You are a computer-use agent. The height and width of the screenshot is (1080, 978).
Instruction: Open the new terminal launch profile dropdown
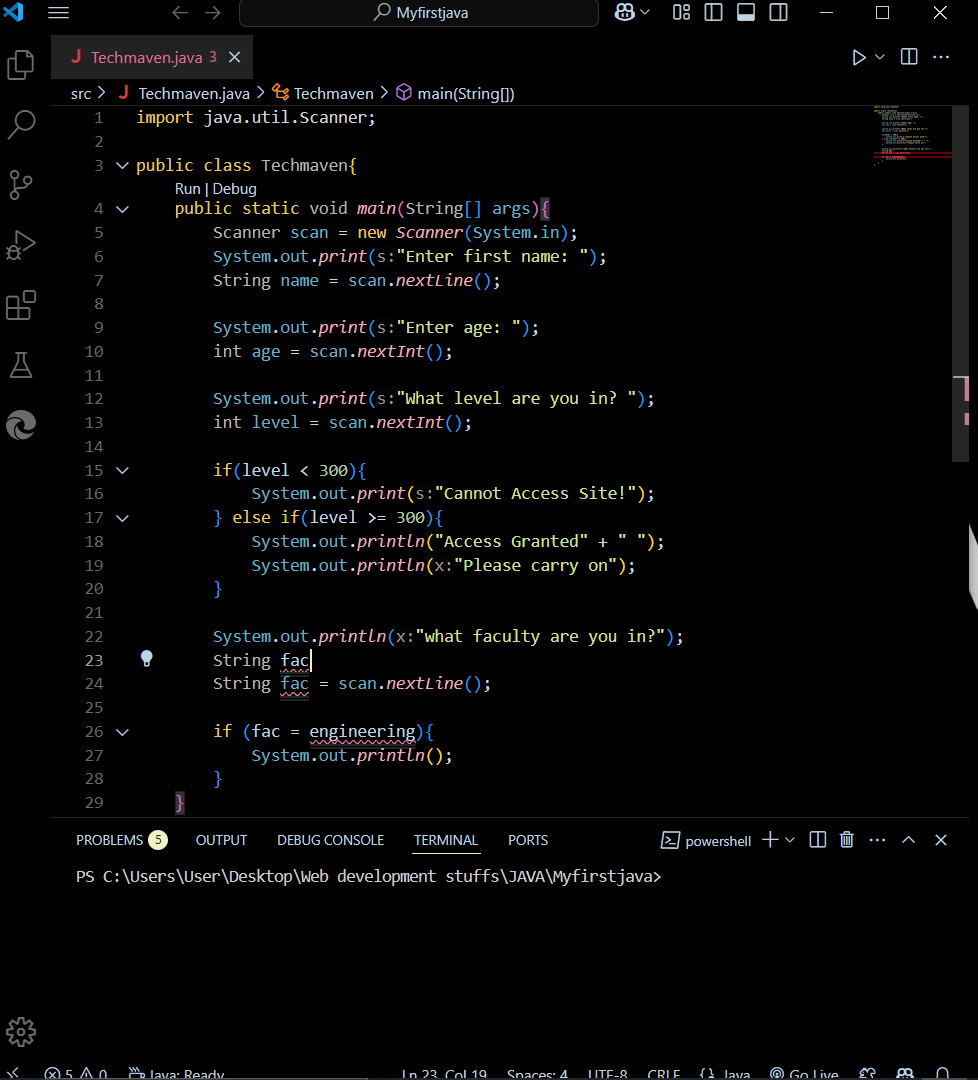[x=790, y=840]
